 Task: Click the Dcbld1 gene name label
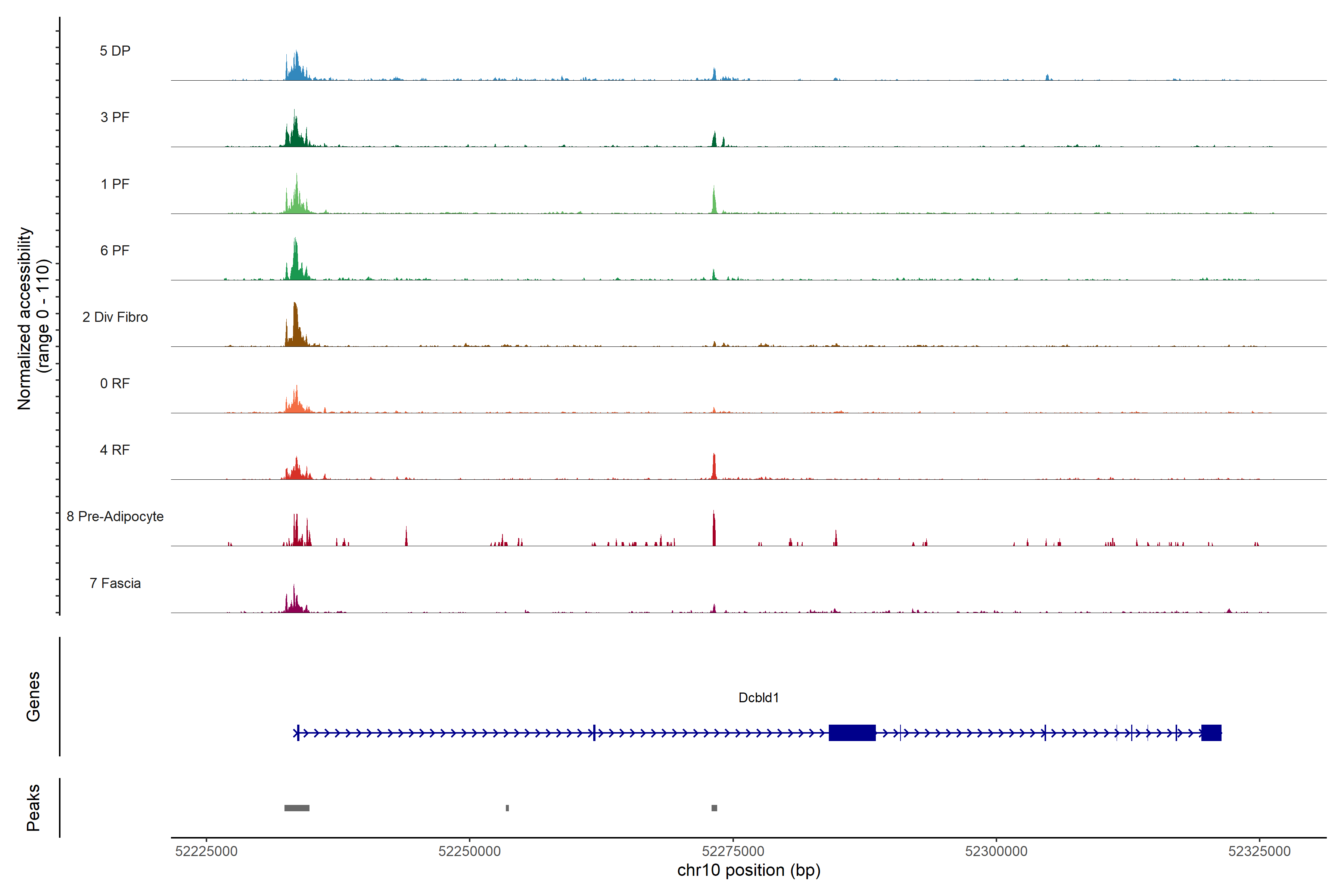758,698
